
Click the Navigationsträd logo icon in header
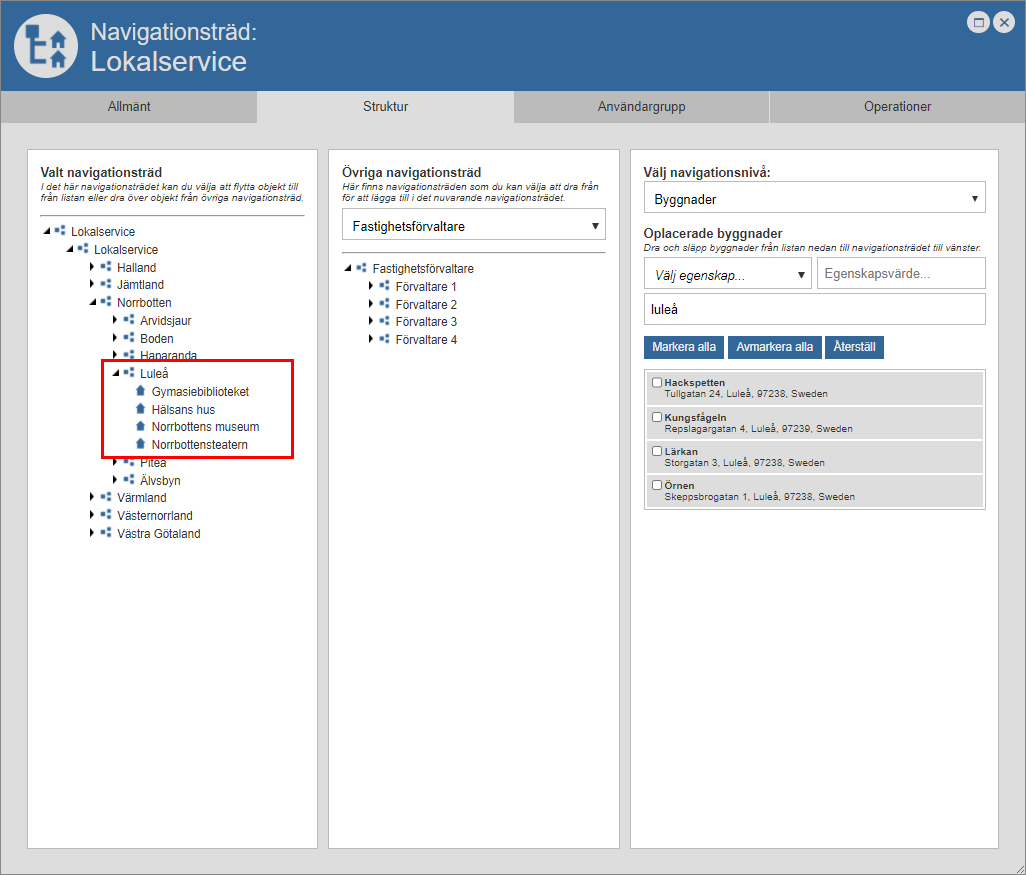[47, 46]
